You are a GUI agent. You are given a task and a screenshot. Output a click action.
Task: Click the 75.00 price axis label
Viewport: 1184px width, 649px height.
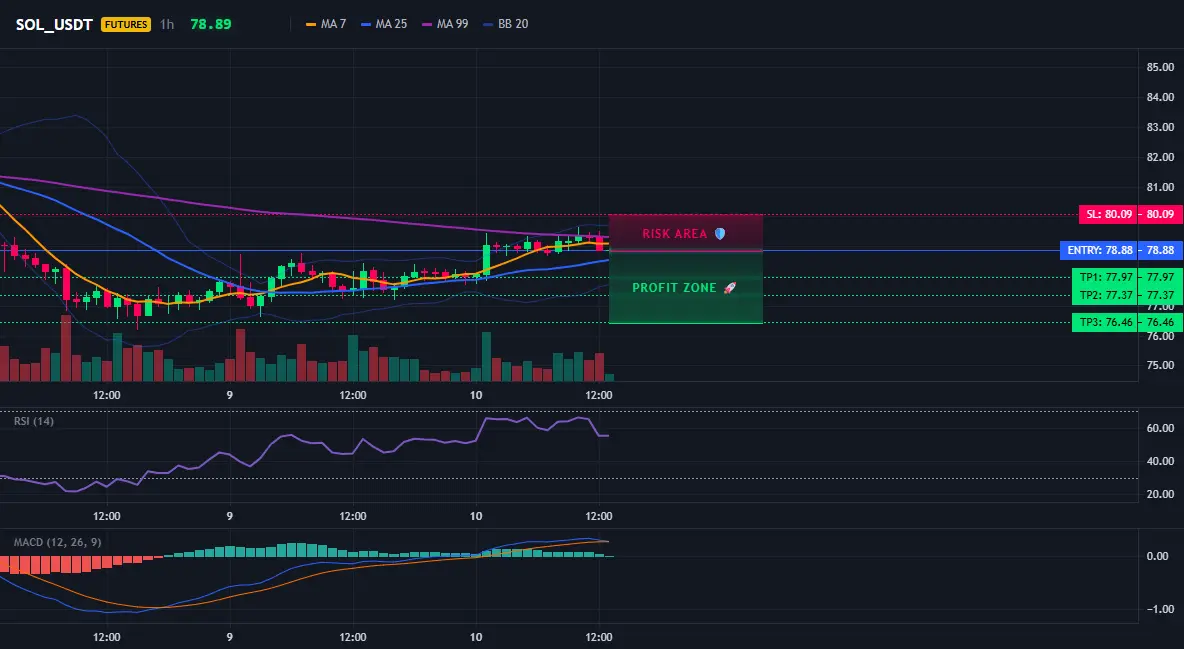pos(1160,366)
